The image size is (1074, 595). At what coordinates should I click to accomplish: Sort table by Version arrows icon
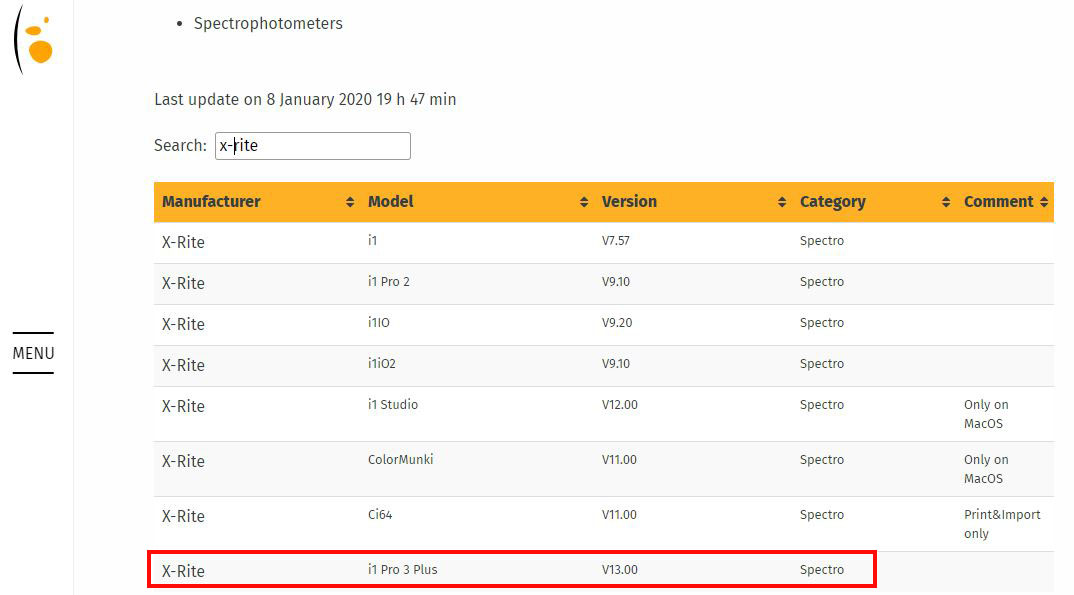782,202
